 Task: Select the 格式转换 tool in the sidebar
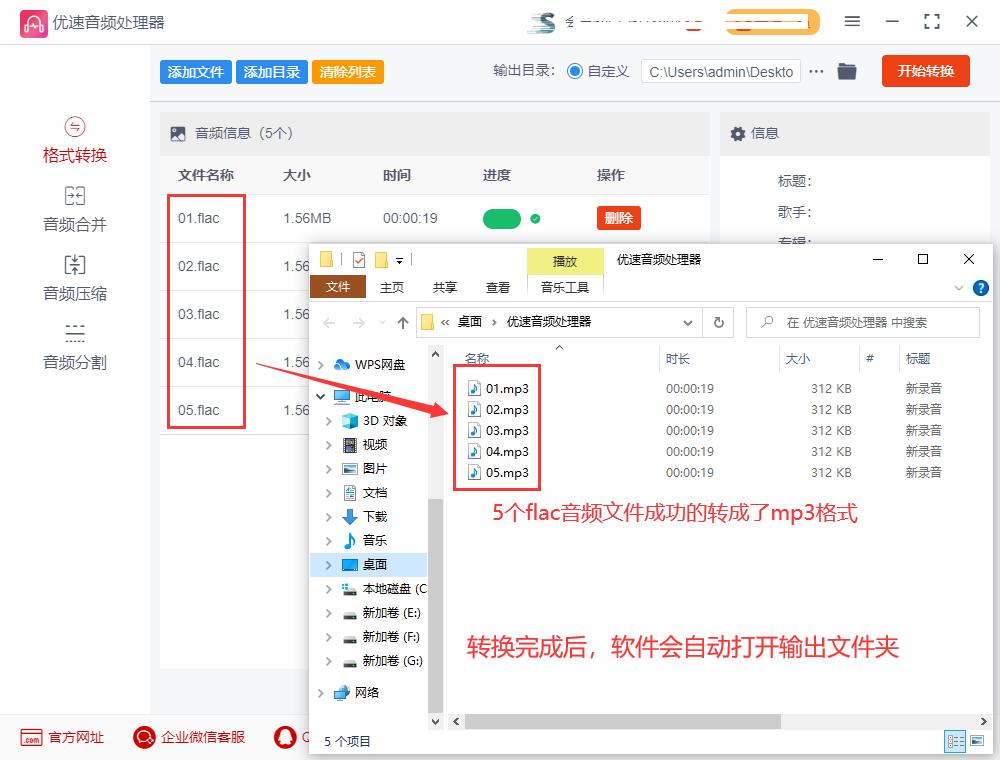coord(75,140)
